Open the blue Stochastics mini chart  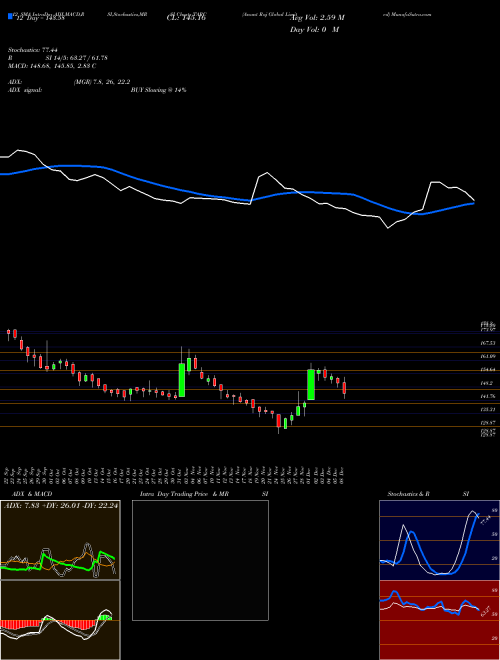point(439,540)
